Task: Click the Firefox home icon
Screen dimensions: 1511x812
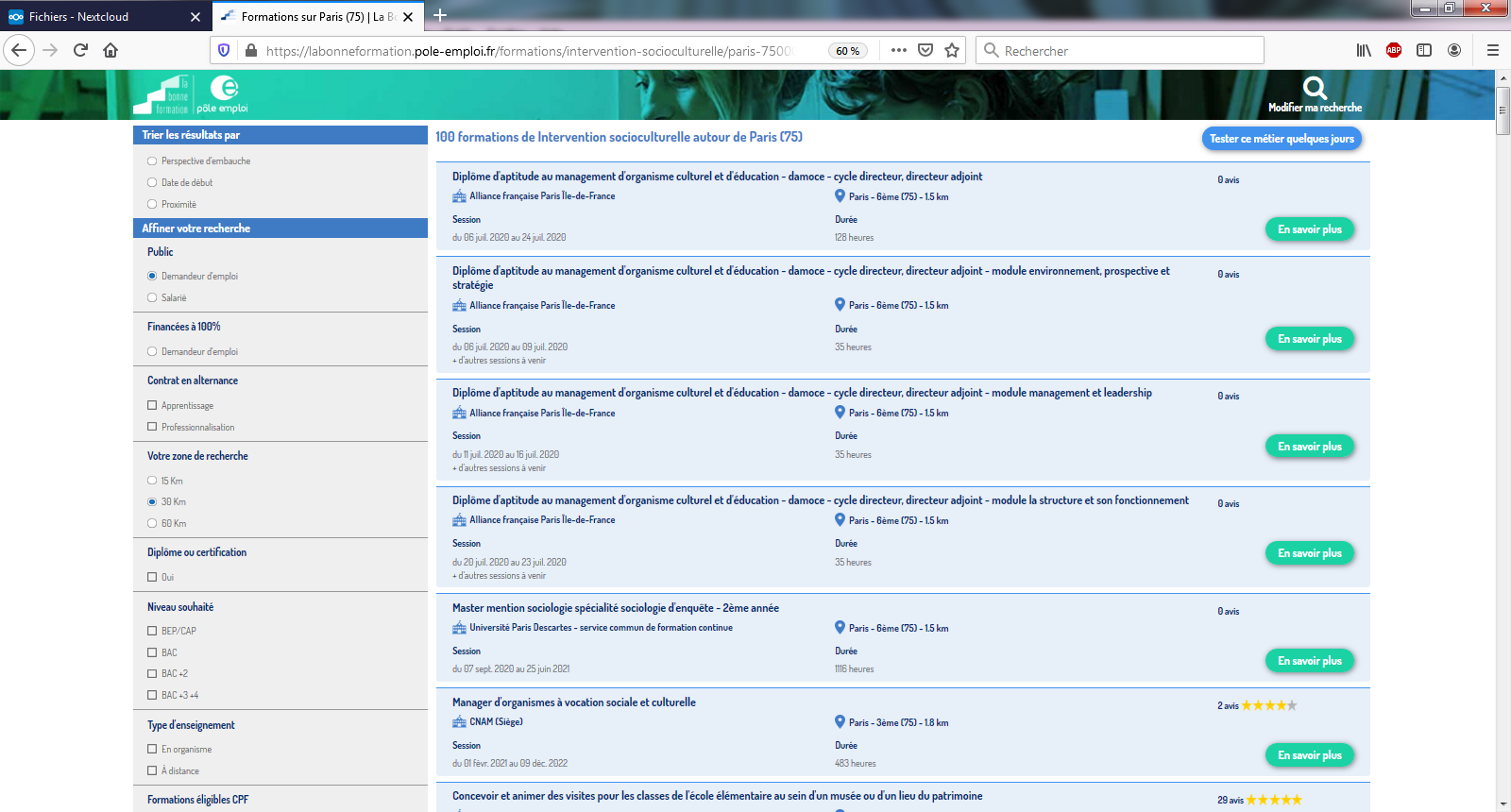Action: pyautogui.click(x=110, y=50)
